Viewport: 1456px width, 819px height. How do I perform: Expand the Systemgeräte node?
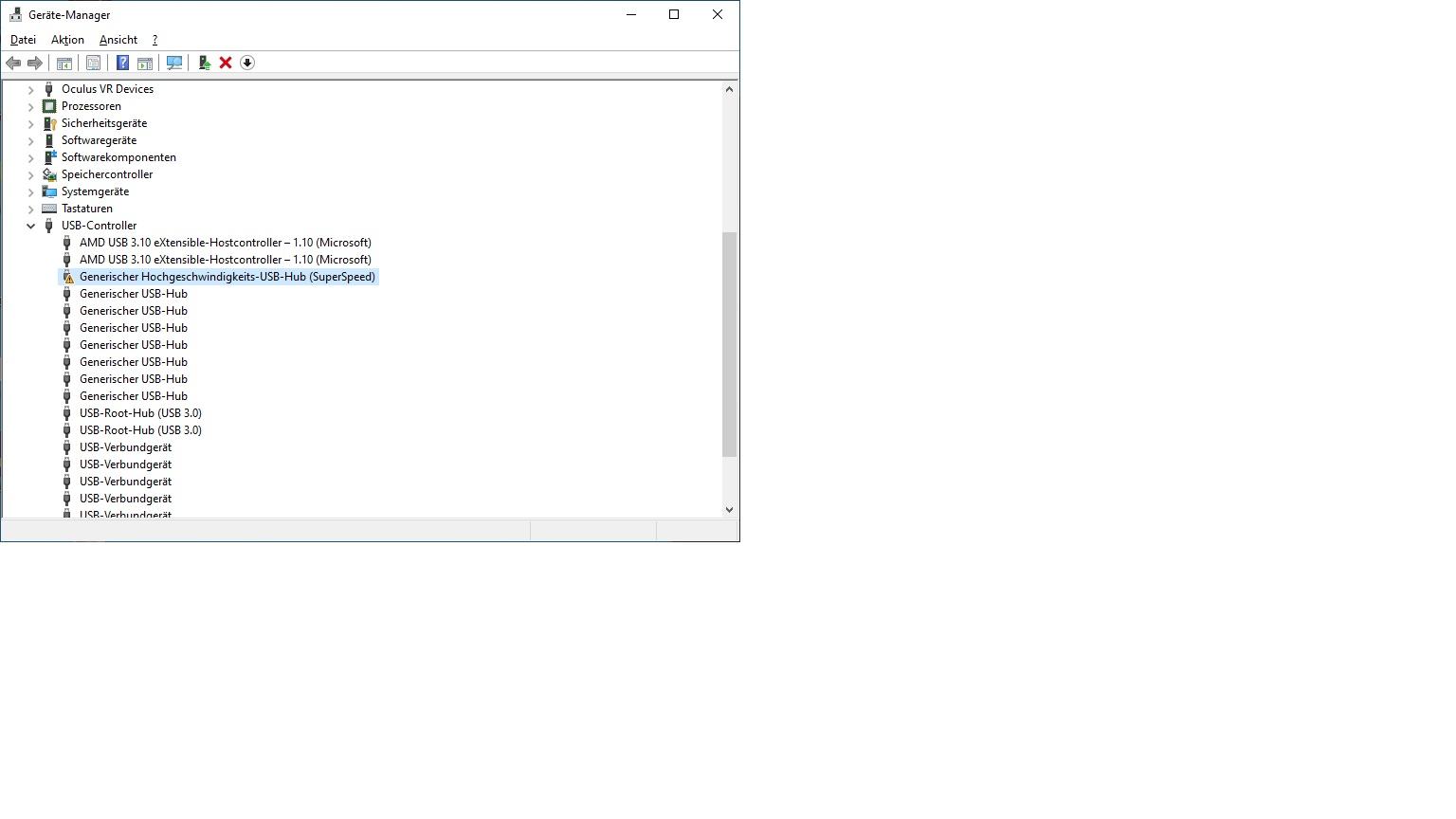[30, 191]
